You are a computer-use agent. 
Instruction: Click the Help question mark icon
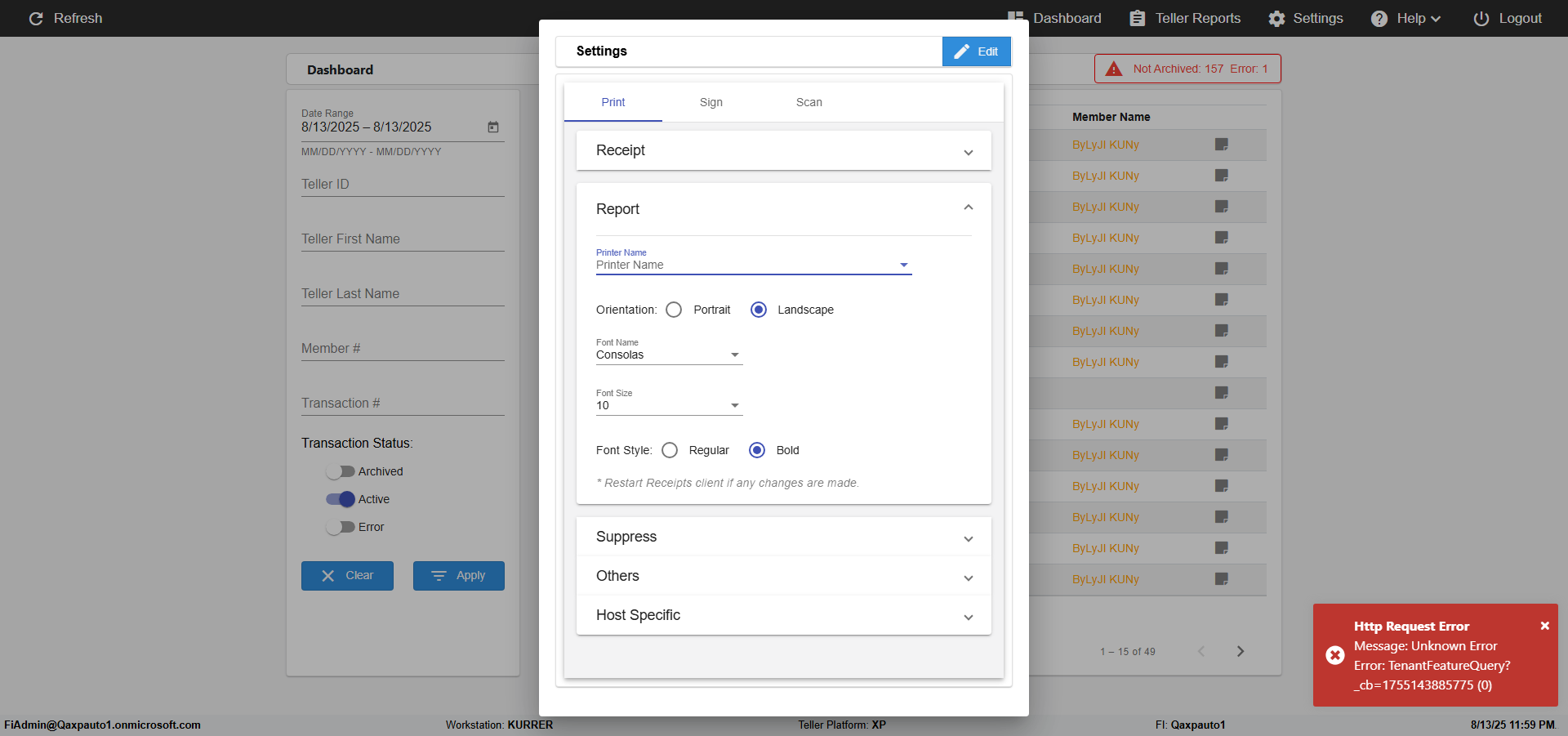1379,18
